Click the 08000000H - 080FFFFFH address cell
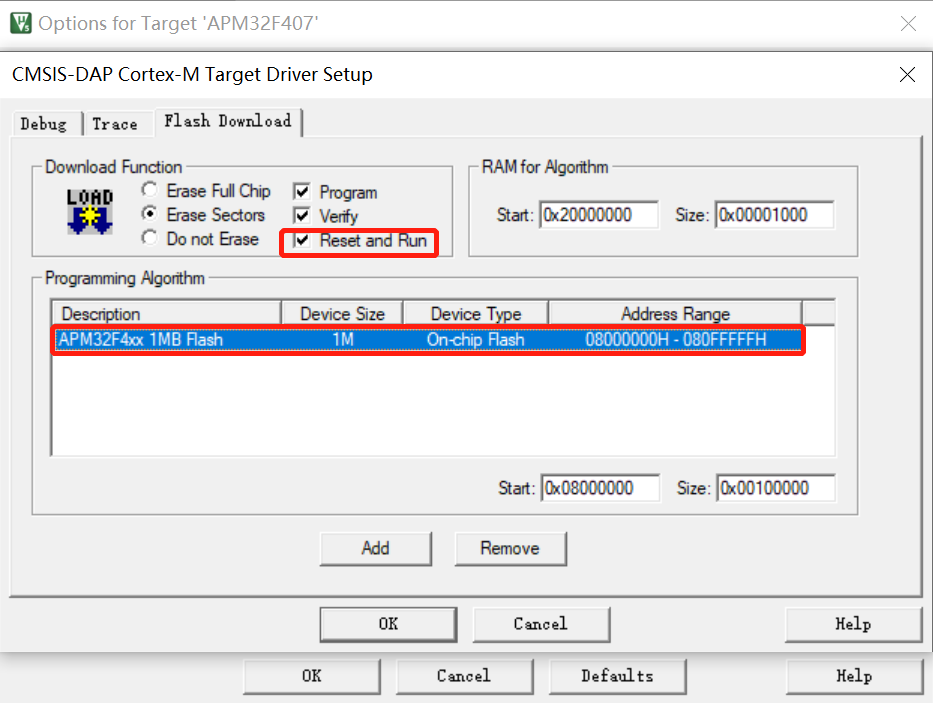Screen dimensions: 933x703 pos(675,340)
